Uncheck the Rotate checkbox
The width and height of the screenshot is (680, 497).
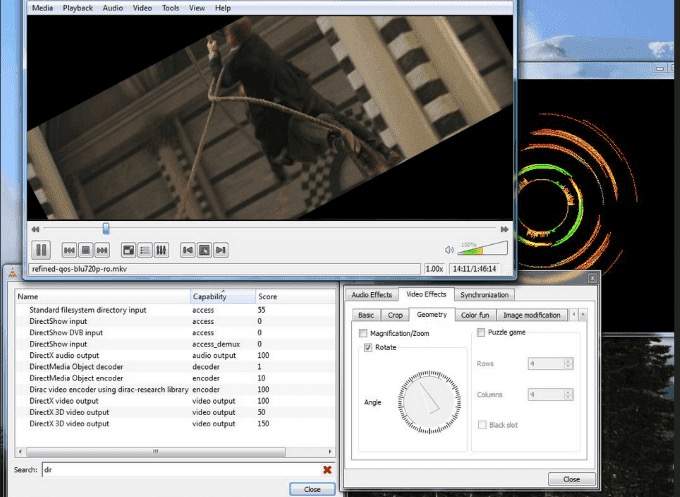pyautogui.click(x=369, y=348)
